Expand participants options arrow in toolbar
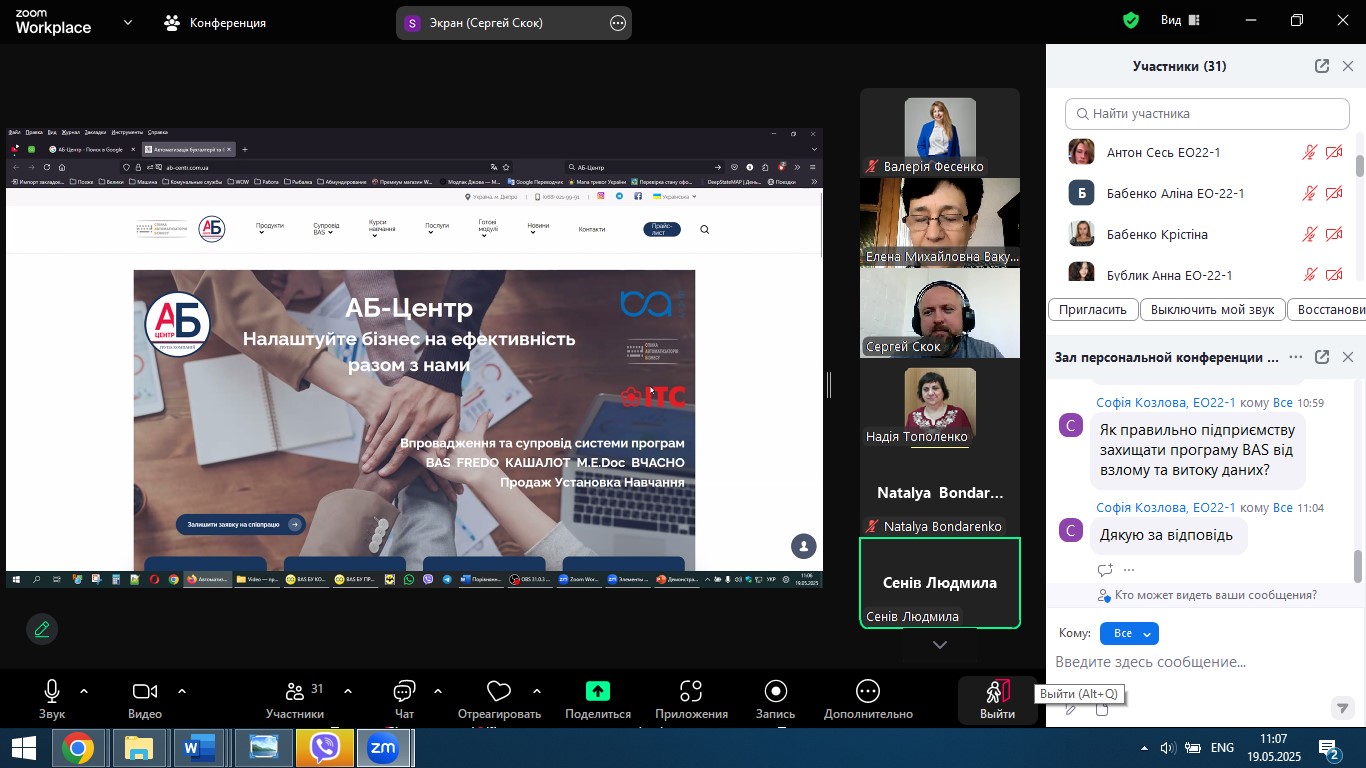Screen dimensions: 1366x768 pos(348,691)
